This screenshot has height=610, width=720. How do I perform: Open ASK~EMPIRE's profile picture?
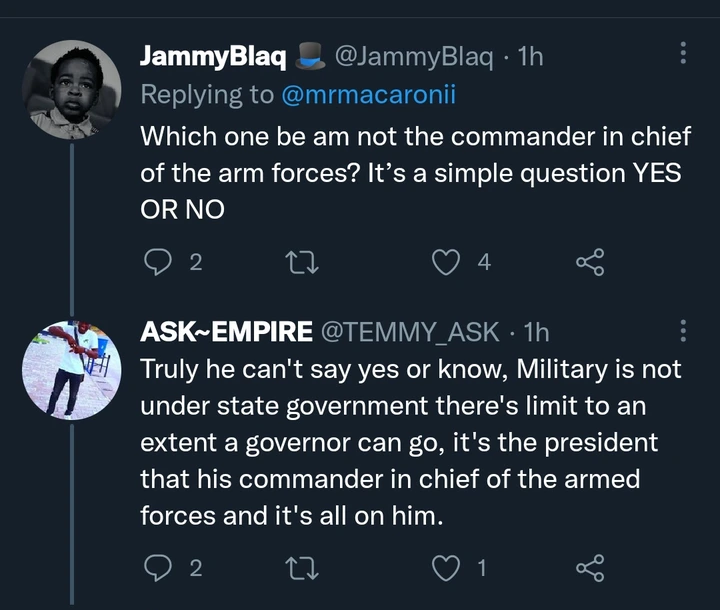click(71, 369)
